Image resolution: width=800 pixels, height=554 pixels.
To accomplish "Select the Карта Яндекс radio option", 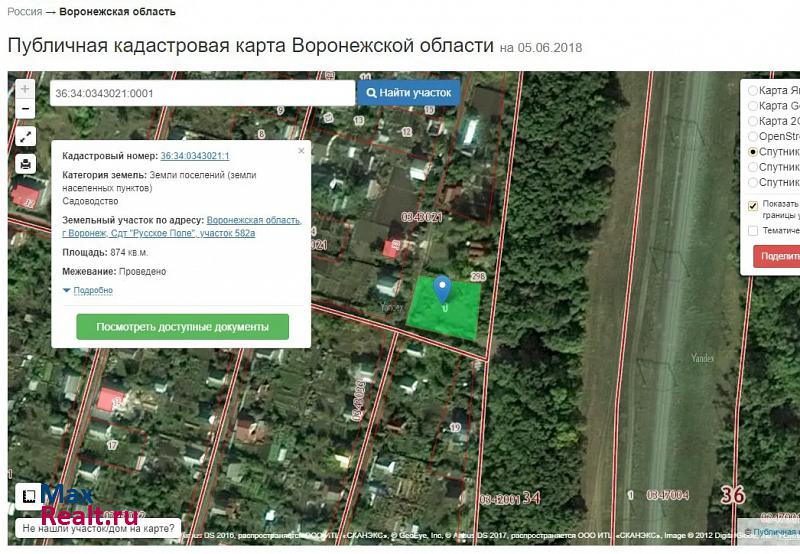I will (753, 90).
